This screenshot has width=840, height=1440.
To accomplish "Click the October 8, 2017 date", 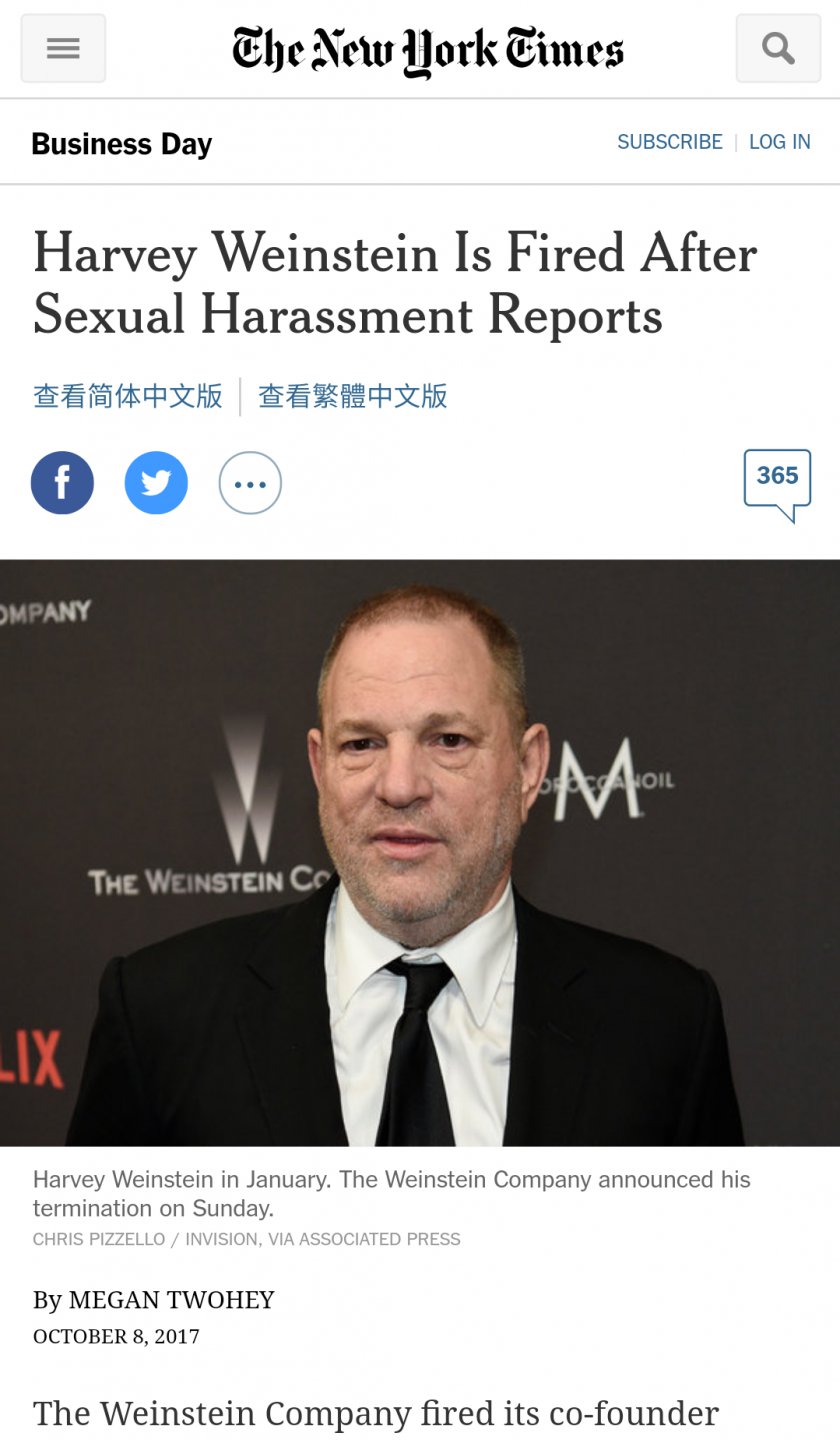I will coord(116,1336).
